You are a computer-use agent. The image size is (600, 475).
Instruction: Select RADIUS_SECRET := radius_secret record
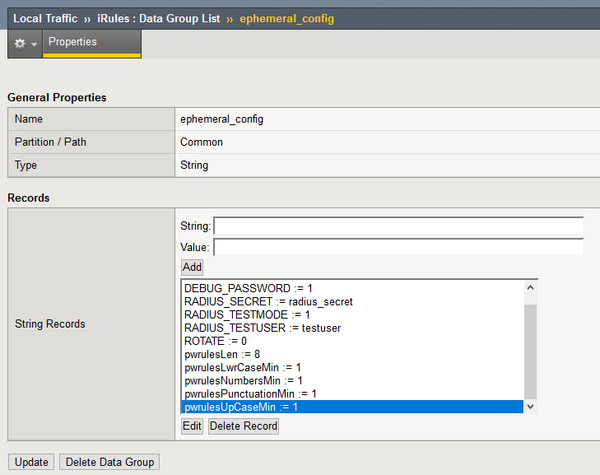coord(268,301)
